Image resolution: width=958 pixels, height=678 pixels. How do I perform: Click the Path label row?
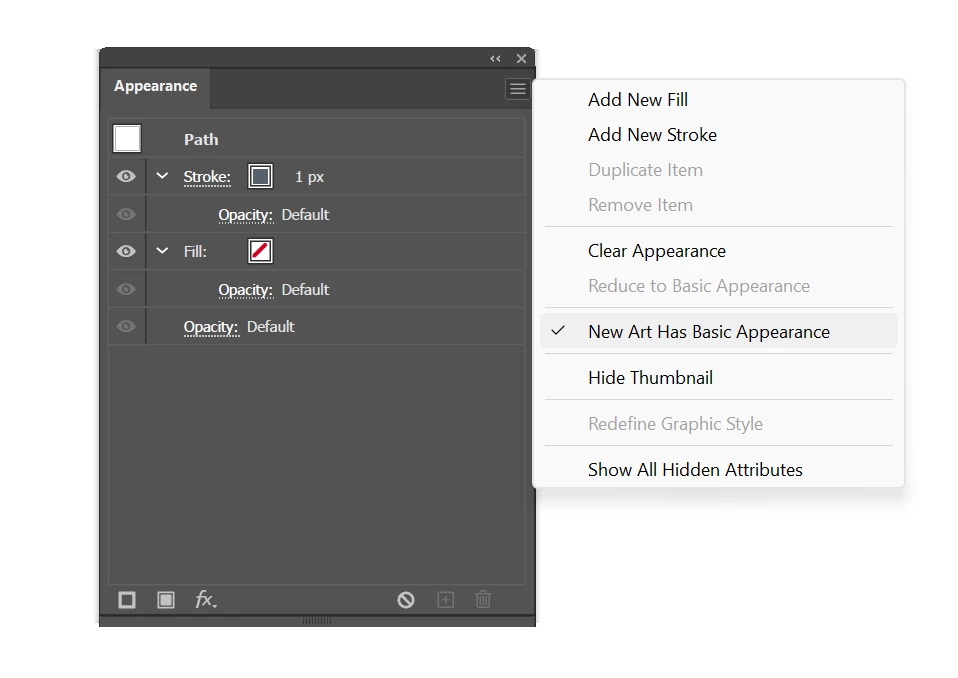317,139
